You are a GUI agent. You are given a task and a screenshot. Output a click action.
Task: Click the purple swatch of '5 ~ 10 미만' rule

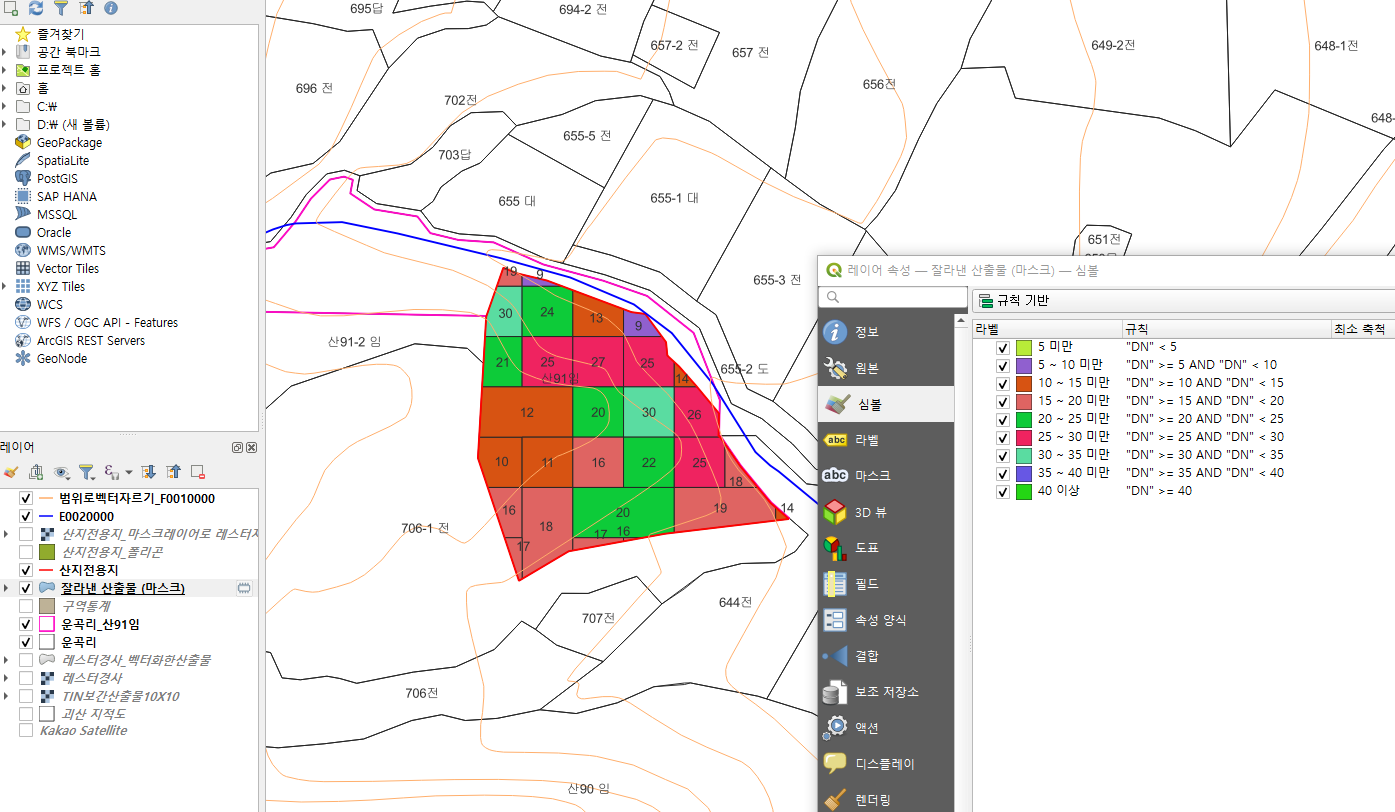(x=1023, y=366)
